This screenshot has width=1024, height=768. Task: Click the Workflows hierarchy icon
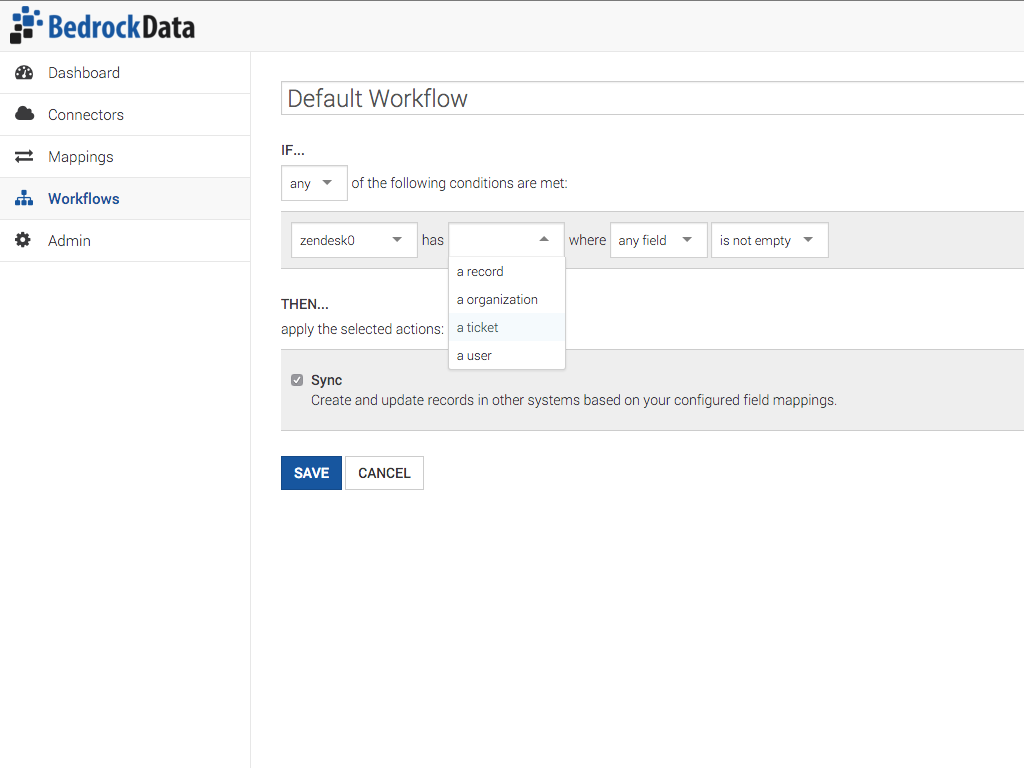pyautogui.click(x=24, y=199)
